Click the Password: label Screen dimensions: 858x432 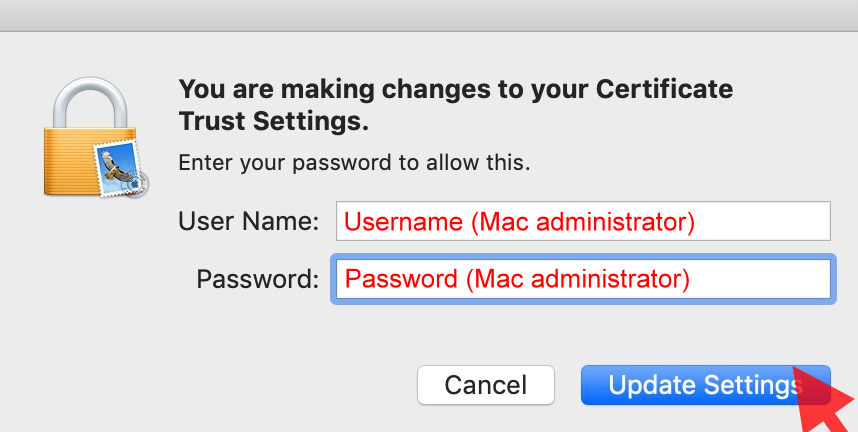click(258, 279)
